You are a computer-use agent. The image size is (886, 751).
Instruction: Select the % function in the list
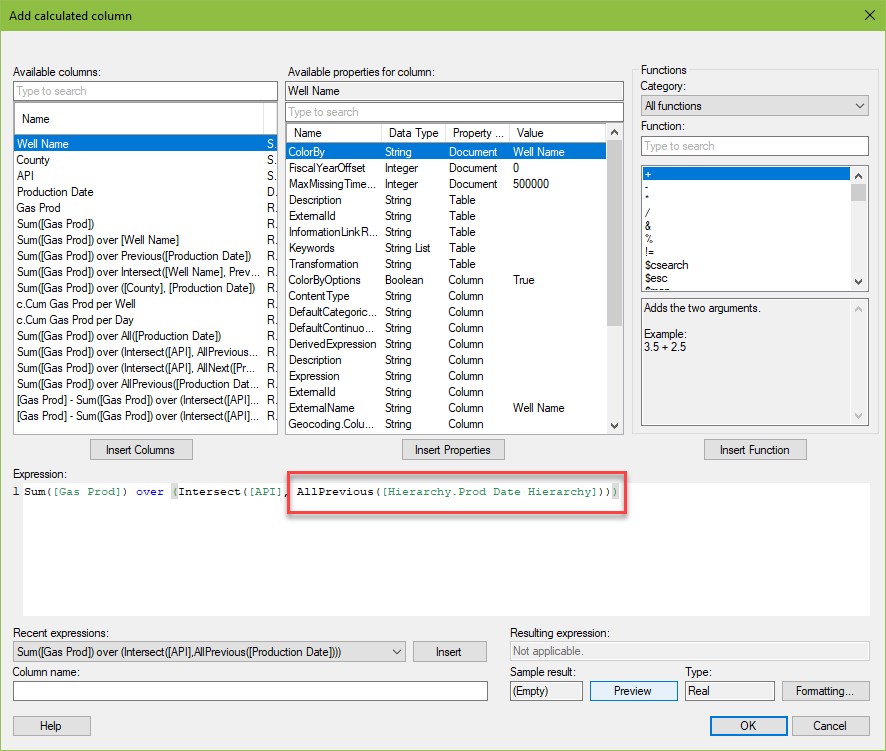tap(746, 239)
